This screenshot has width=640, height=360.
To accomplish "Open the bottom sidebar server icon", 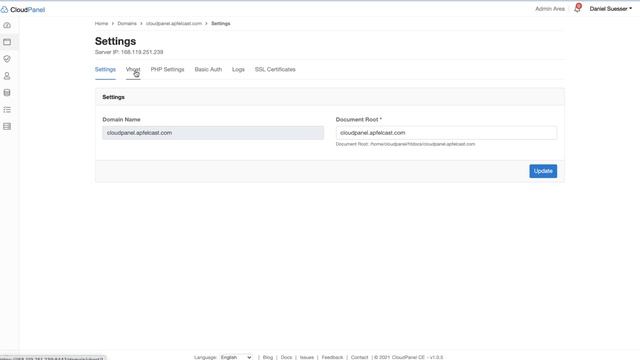I will [x=7, y=127].
